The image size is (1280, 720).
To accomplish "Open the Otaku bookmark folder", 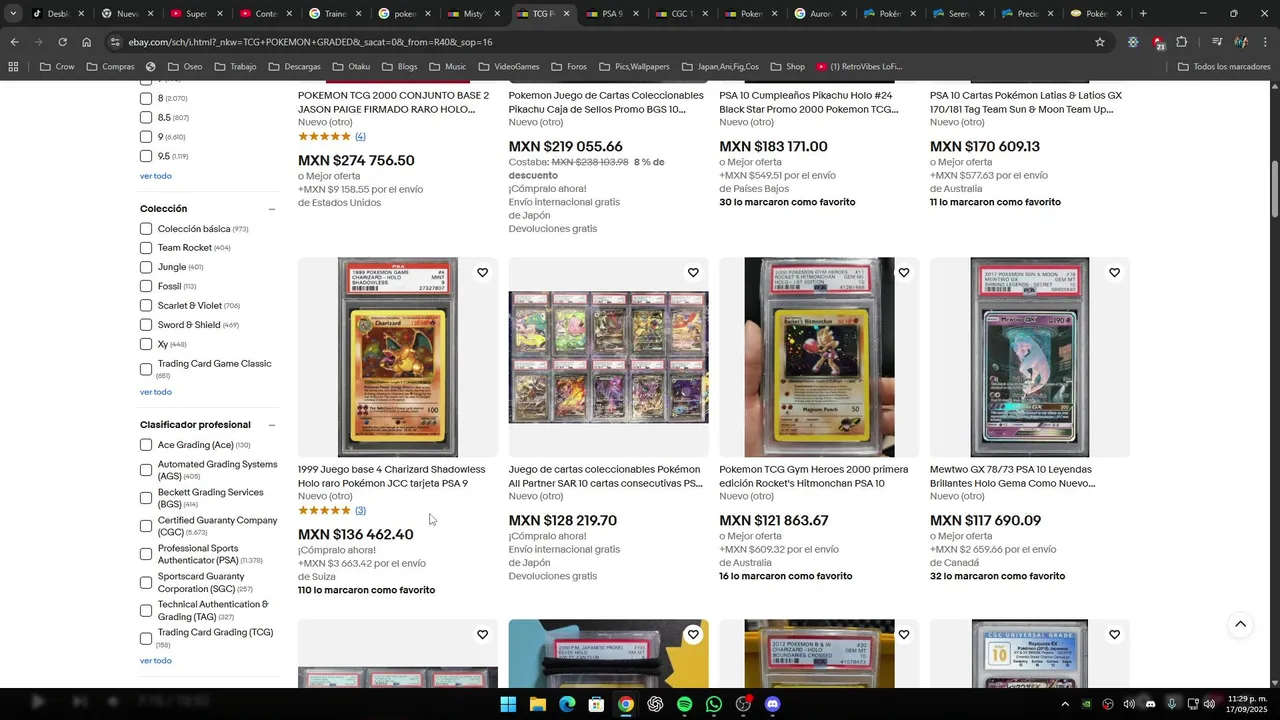I will pos(351,67).
